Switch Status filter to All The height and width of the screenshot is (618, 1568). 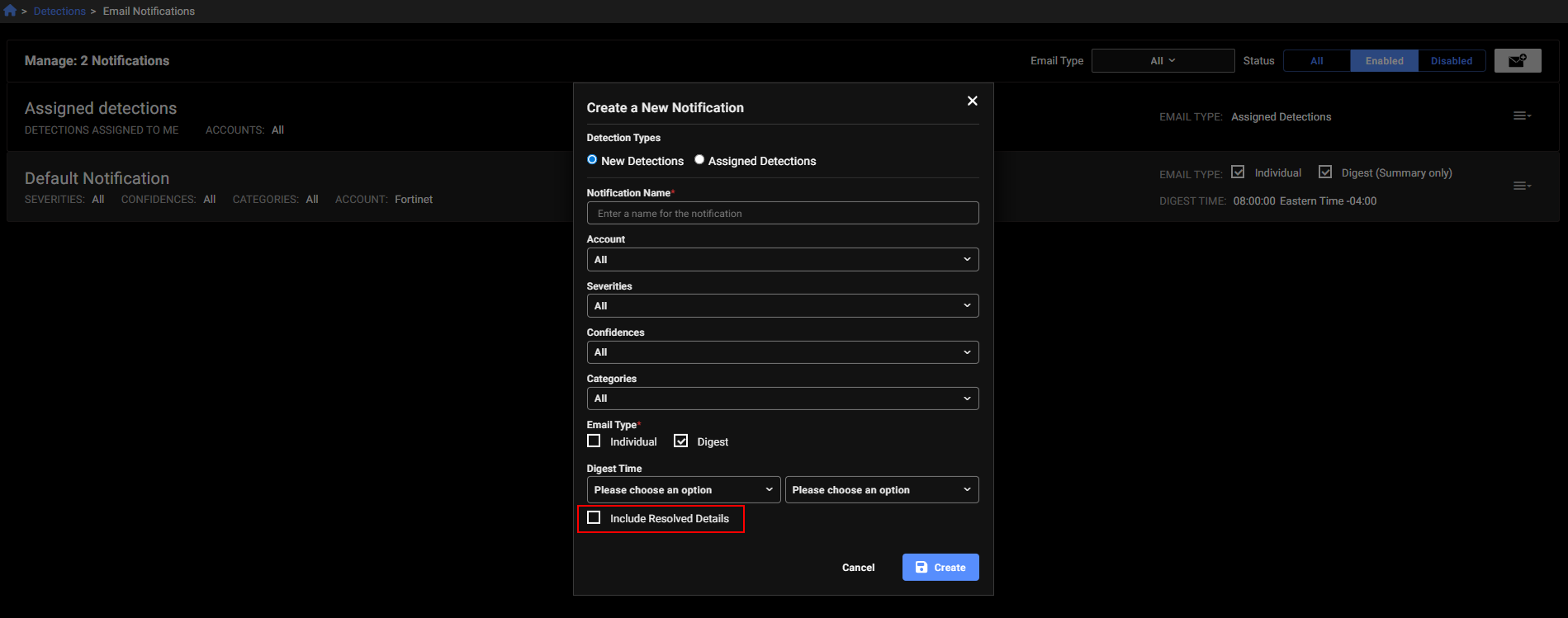tap(1316, 61)
